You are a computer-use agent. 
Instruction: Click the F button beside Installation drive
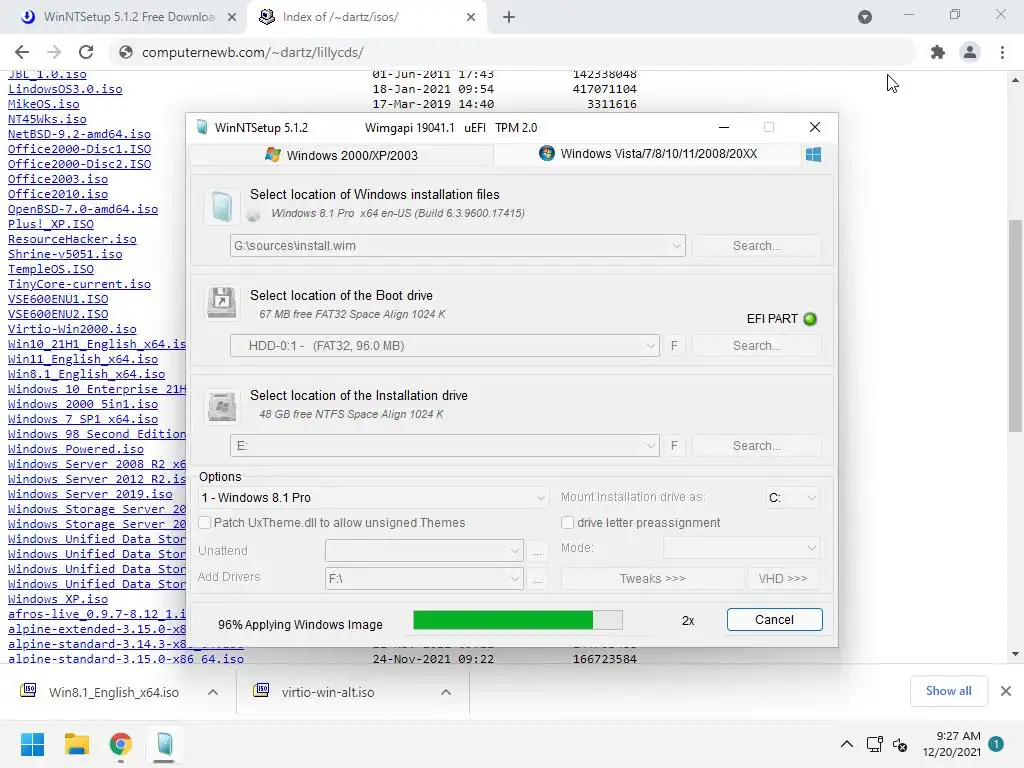pyautogui.click(x=674, y=445)
